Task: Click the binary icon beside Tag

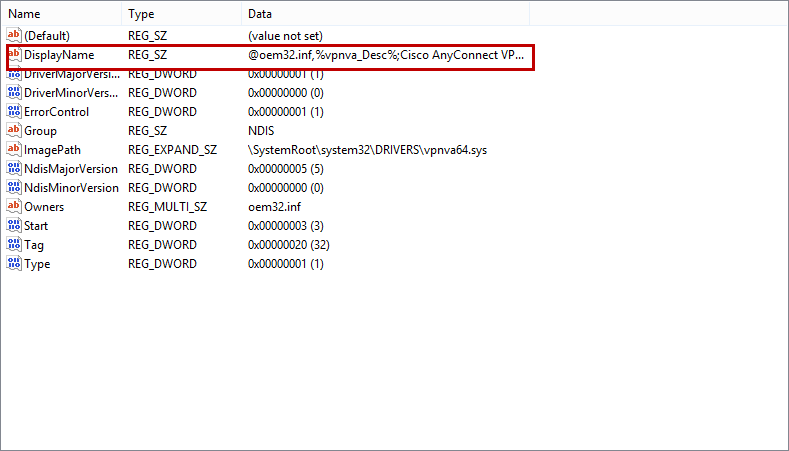Action: tap(14, 245)
